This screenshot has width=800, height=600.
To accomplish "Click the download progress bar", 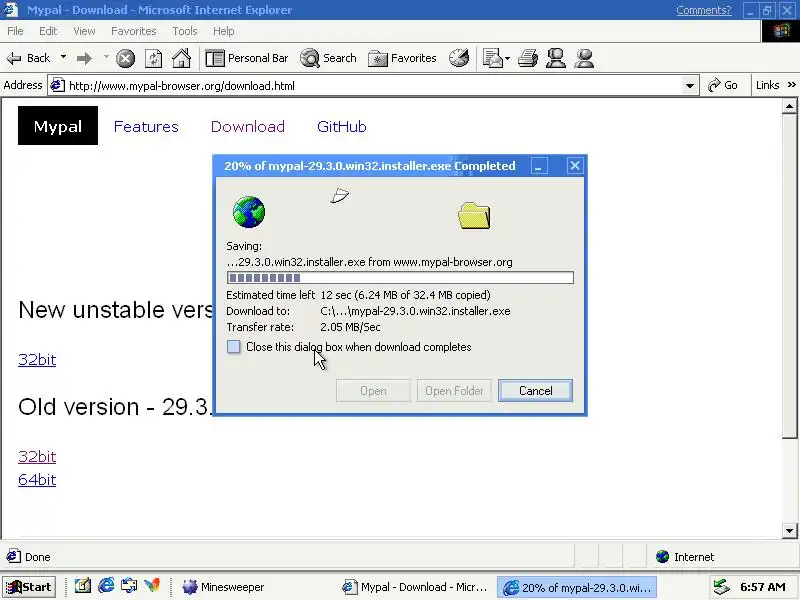I will click(400, 278).
